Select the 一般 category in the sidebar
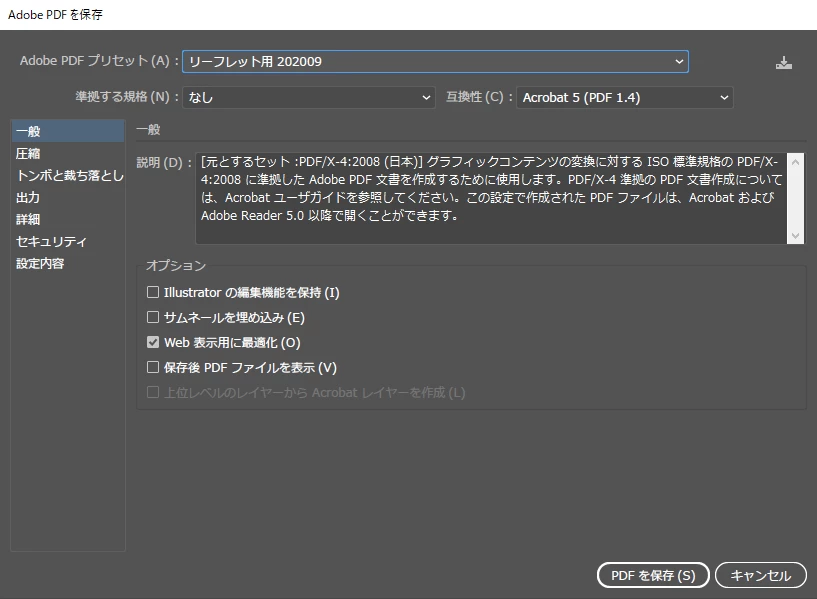 [68, 131]
